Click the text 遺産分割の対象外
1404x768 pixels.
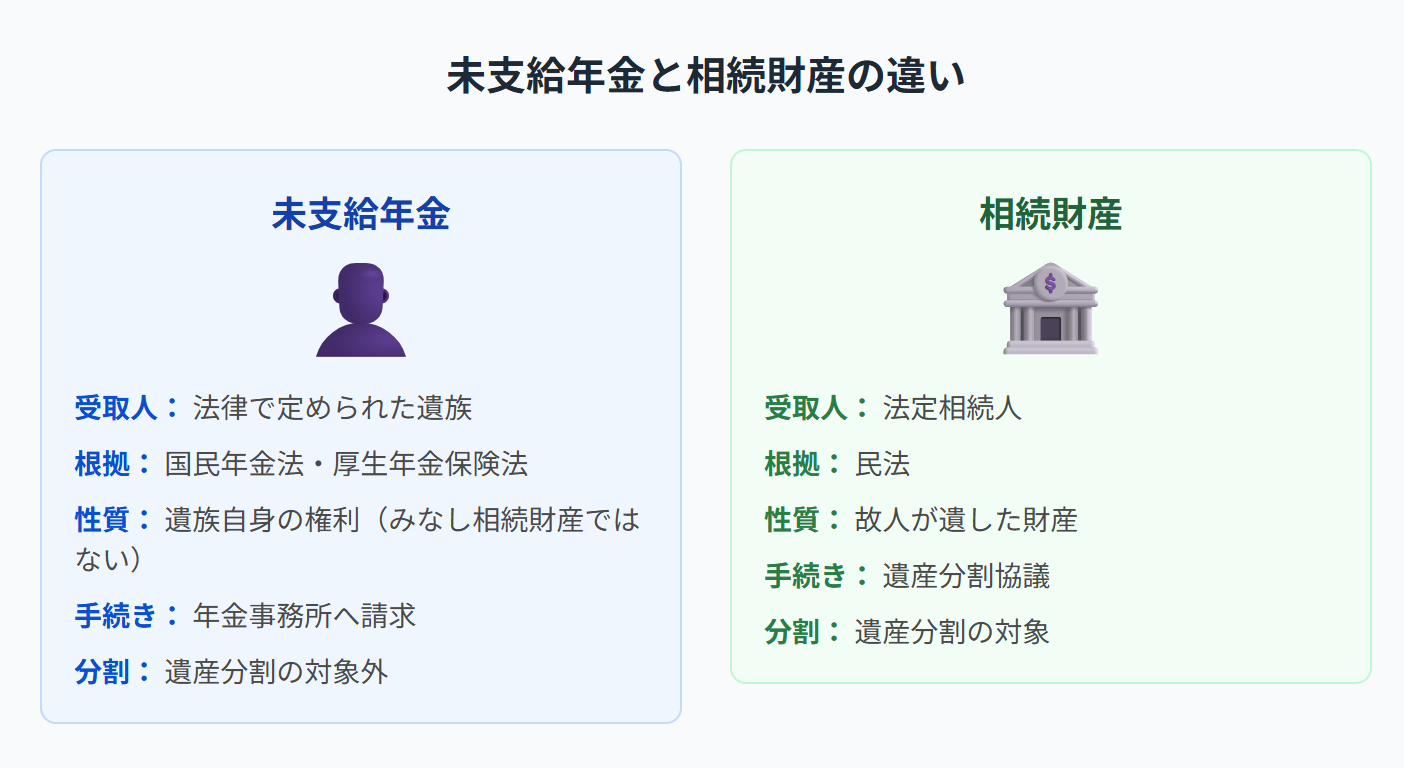coord(276,671)
